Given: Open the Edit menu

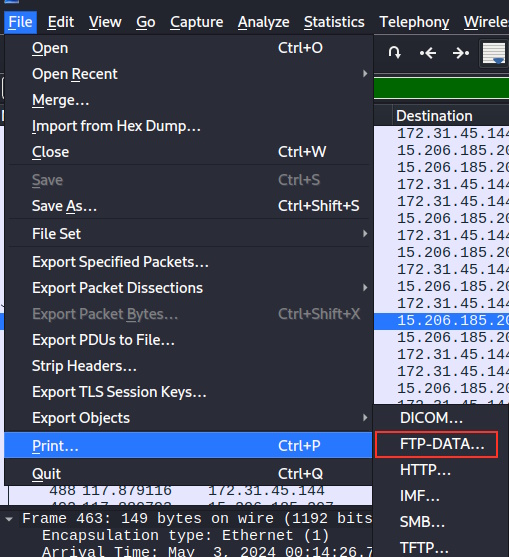Looking at the screenshot, I should (x=61, y=22).
